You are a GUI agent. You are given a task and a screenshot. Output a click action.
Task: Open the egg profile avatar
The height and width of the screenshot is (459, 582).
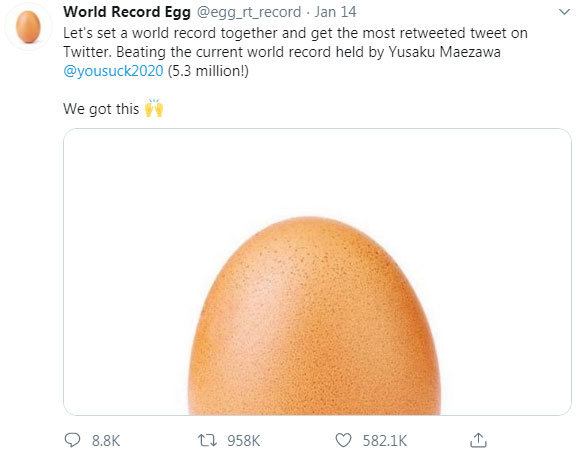pos(28,27)
